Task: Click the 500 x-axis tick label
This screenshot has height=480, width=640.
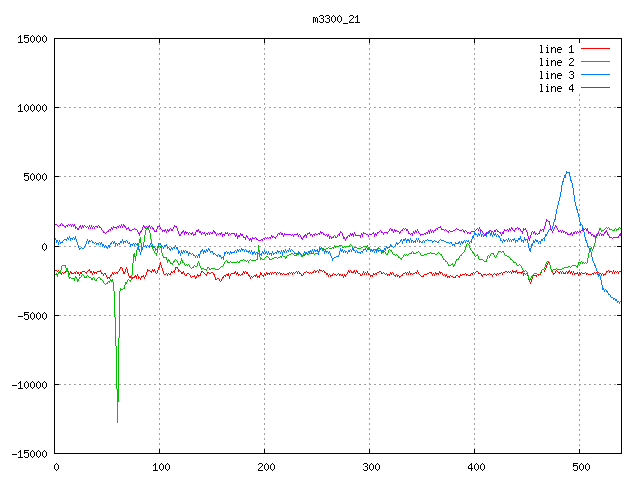Action: pyautogui.click(x=580, y=467)
